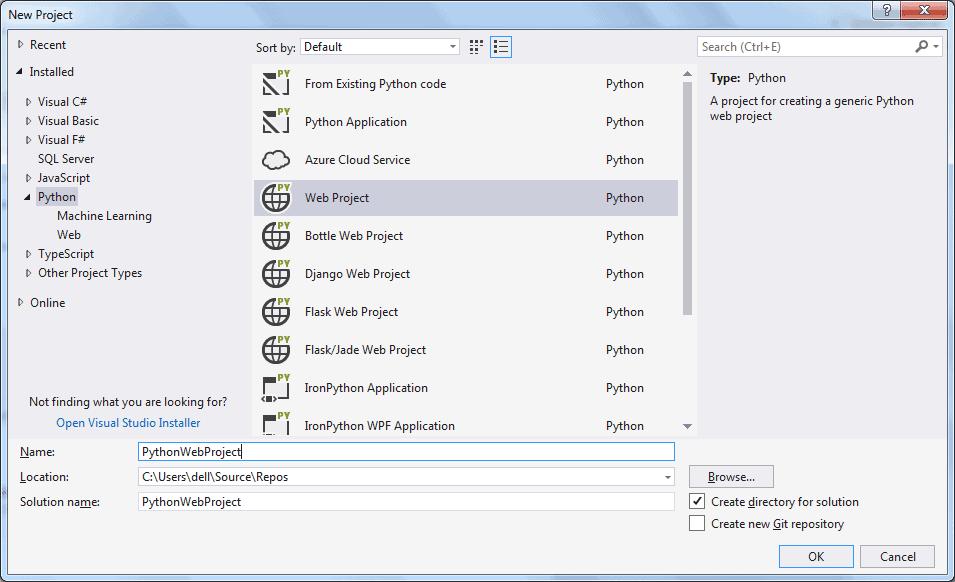Expand the Visual C# node
Screen dimensions: 955x582
click(x=28, y=102)
